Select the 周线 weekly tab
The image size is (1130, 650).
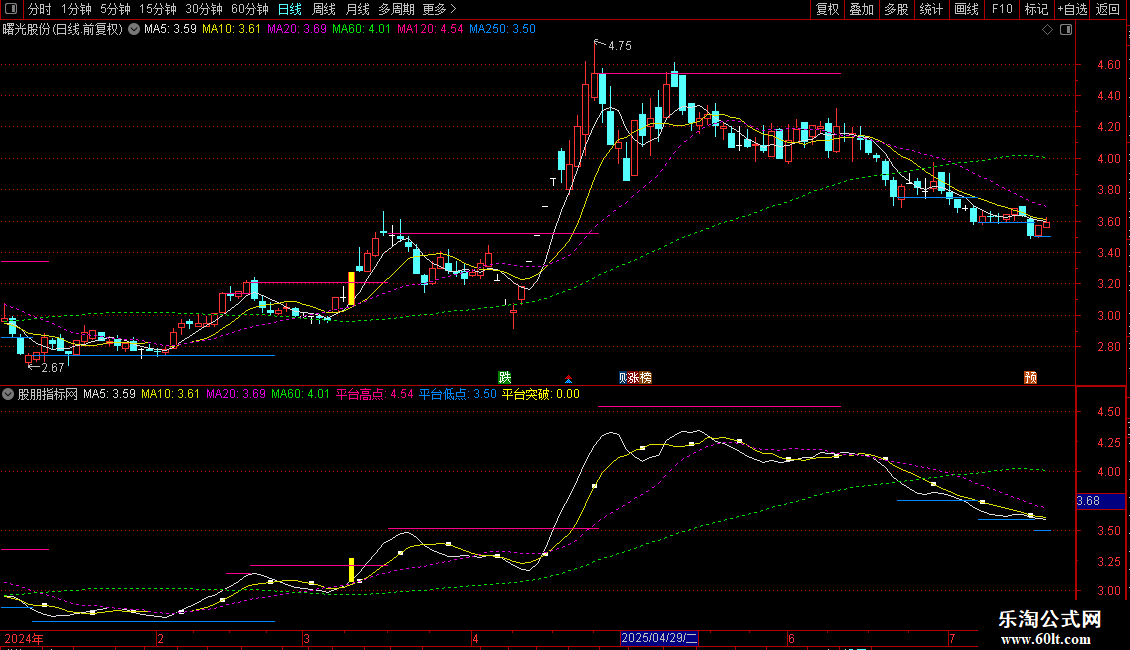click(324, 9)
